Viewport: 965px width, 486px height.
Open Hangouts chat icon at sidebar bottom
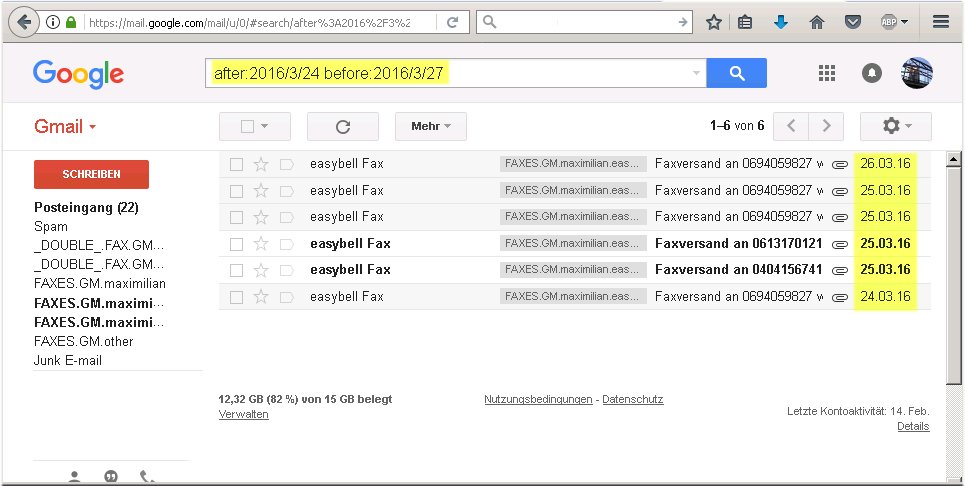coord(111,477)
